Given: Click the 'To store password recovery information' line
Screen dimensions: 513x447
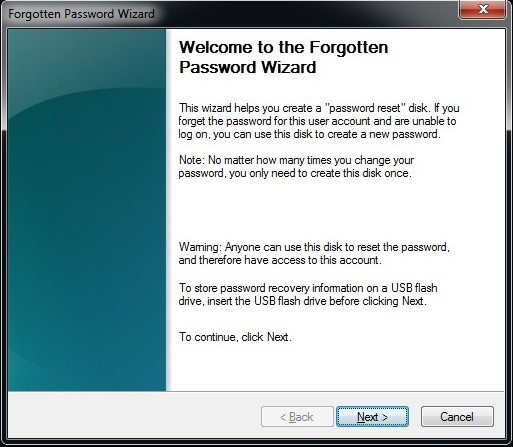Looking at the screenshot, I should click(x=308, y=288).
